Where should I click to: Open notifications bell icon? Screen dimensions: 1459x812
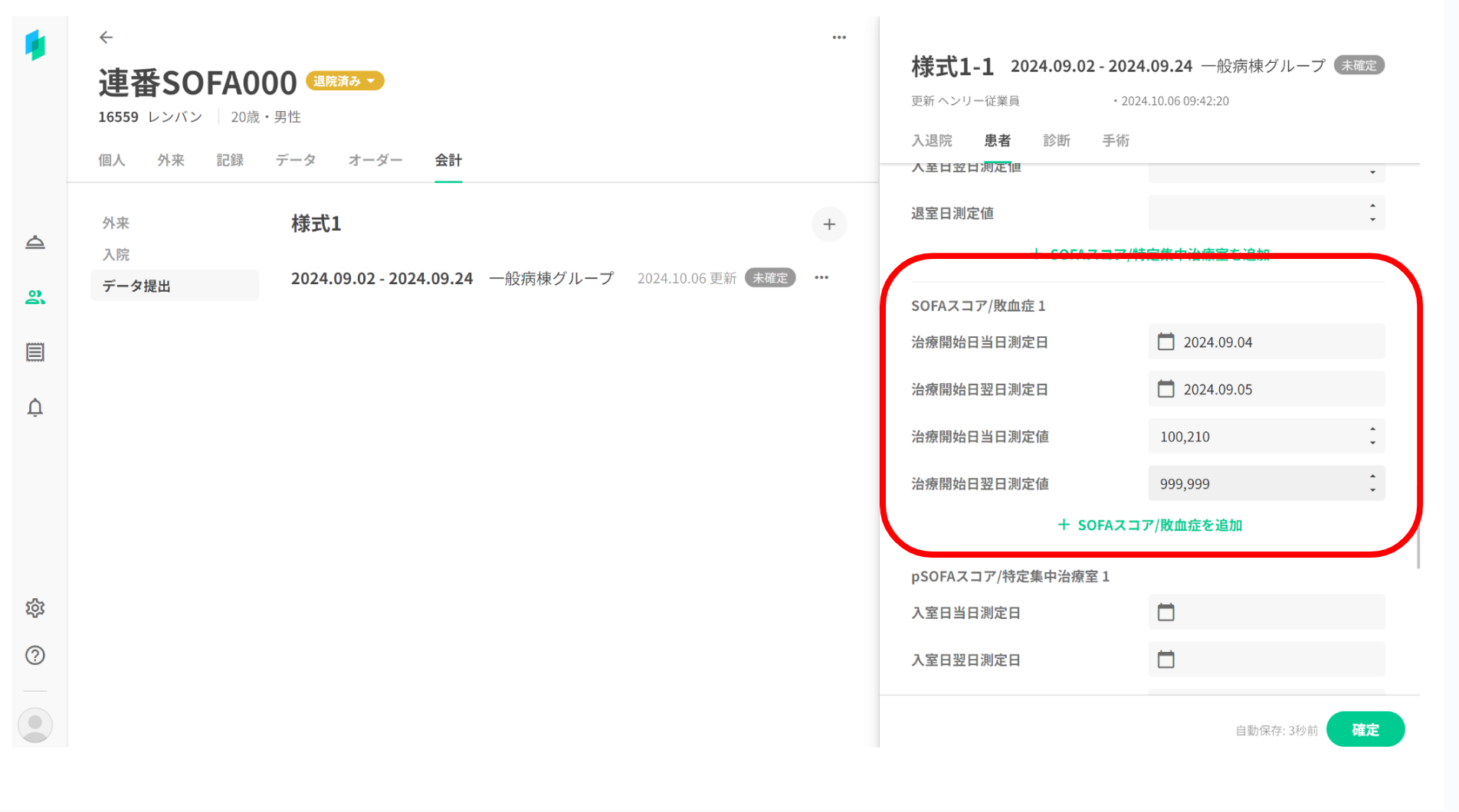[x=35, y=408]
